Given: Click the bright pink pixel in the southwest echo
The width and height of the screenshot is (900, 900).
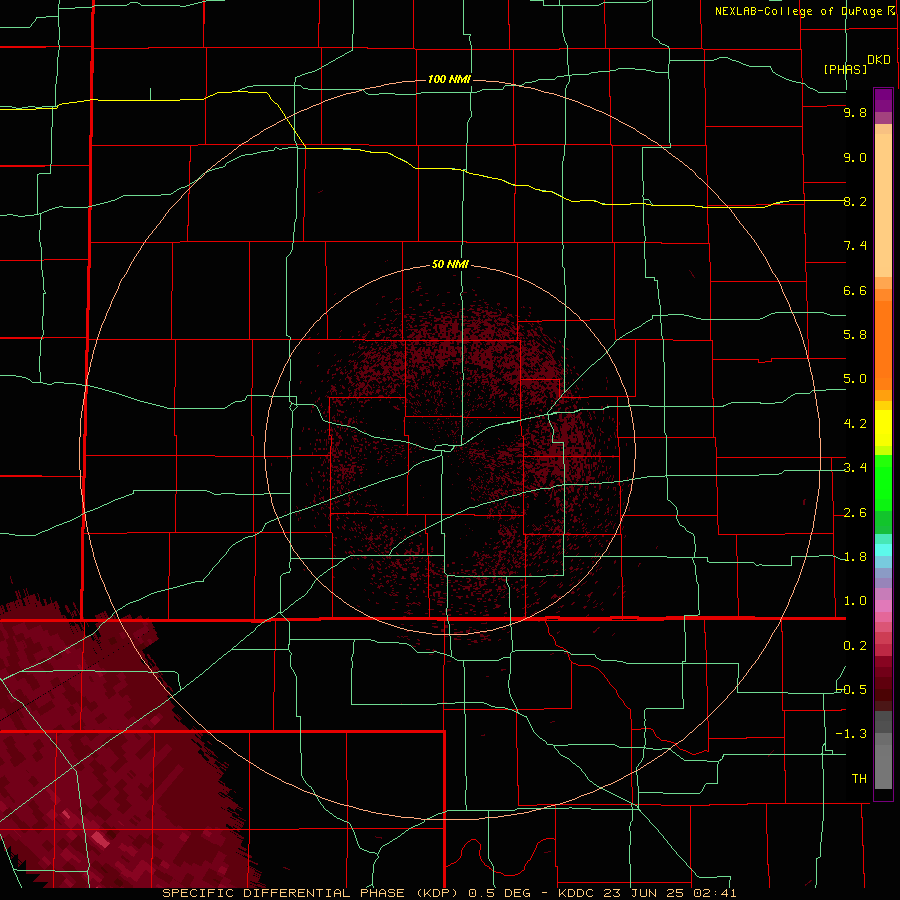Looking at the screenshot, I should [x=100, y=839].
